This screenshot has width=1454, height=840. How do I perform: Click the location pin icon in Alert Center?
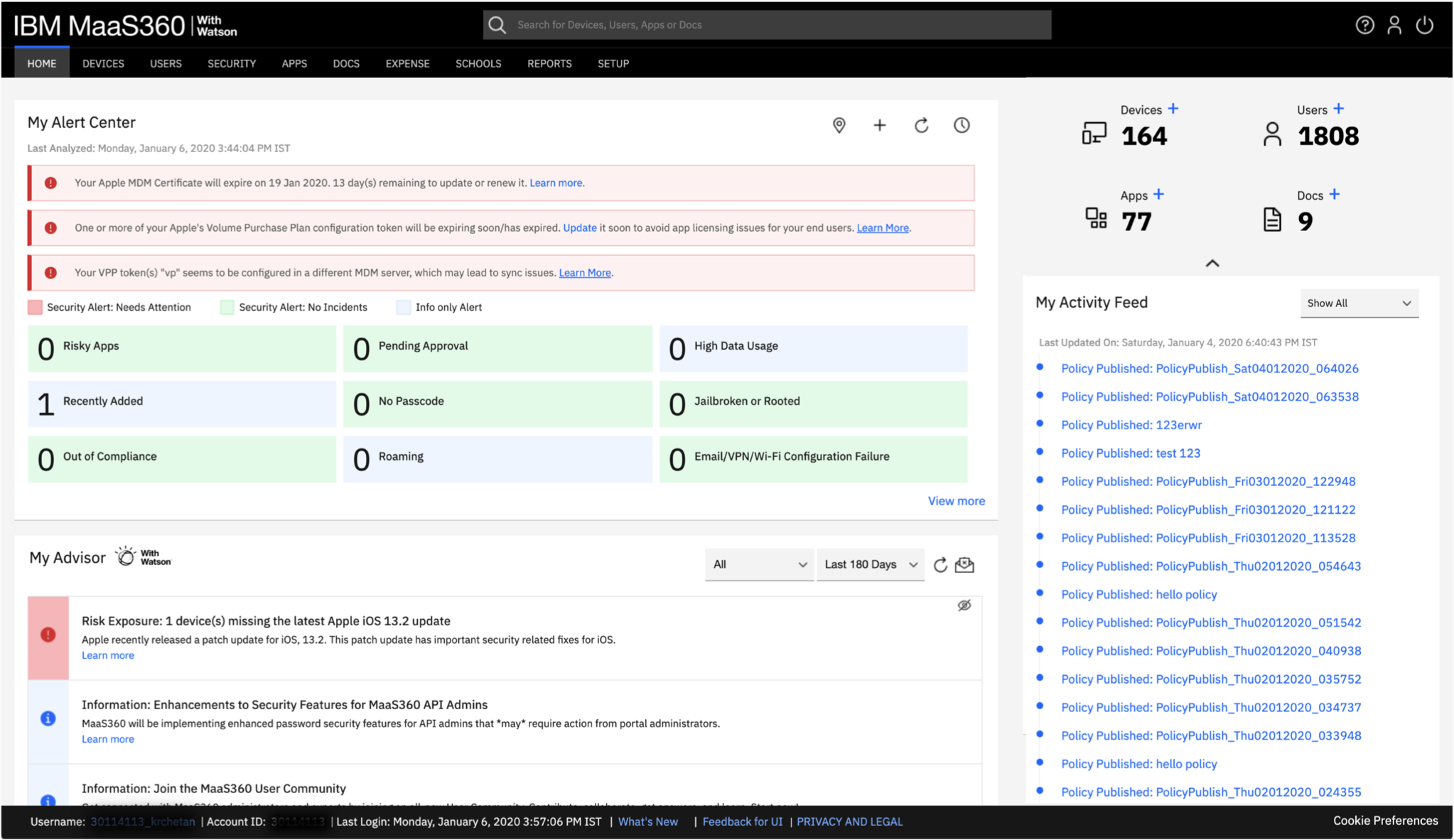click(839, 125)
